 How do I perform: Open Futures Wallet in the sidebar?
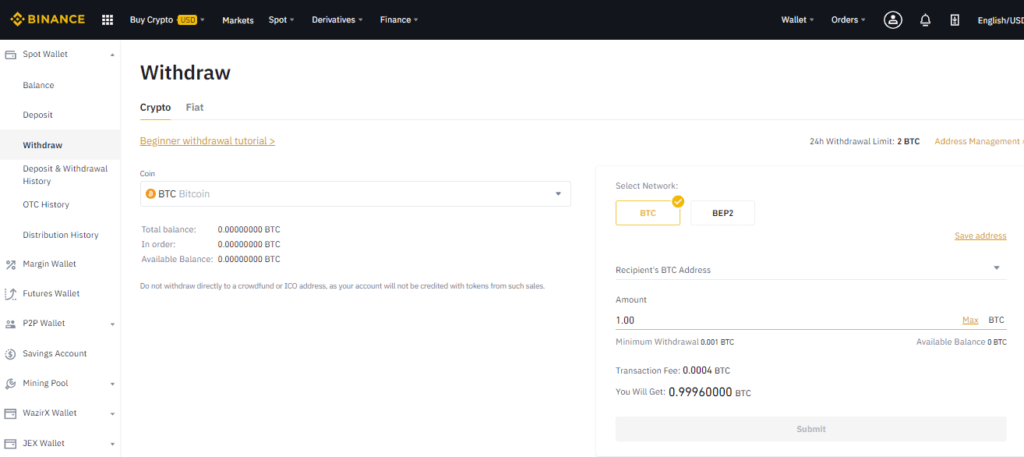coord(51,294)
